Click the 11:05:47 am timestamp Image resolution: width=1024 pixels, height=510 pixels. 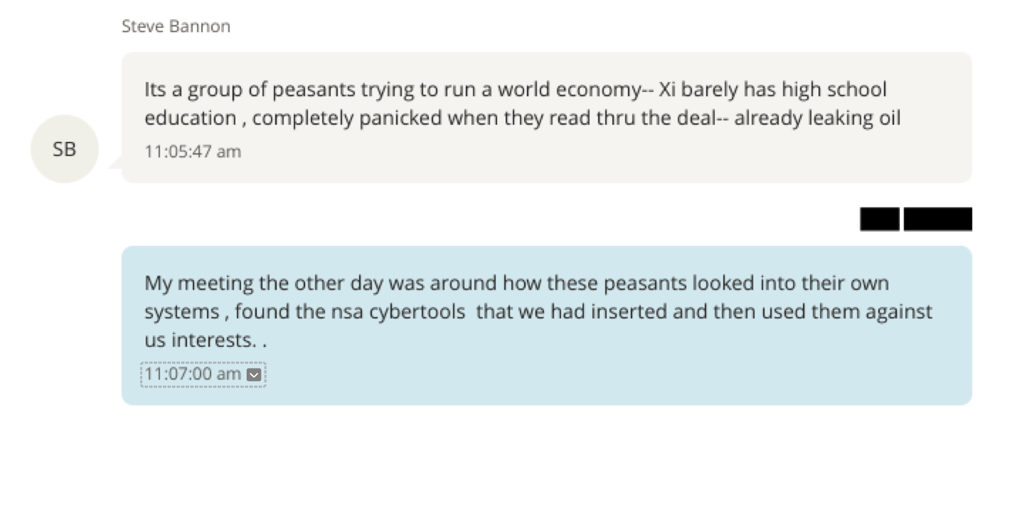click(193, 152)
